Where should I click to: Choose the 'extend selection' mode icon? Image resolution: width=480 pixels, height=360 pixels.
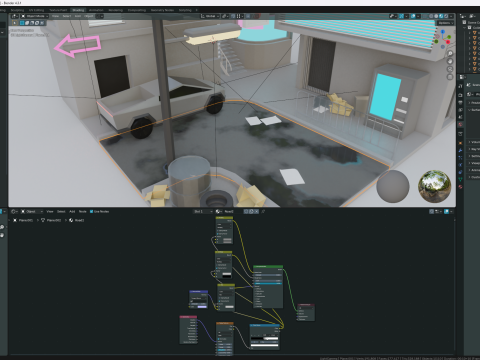[27, 23]
